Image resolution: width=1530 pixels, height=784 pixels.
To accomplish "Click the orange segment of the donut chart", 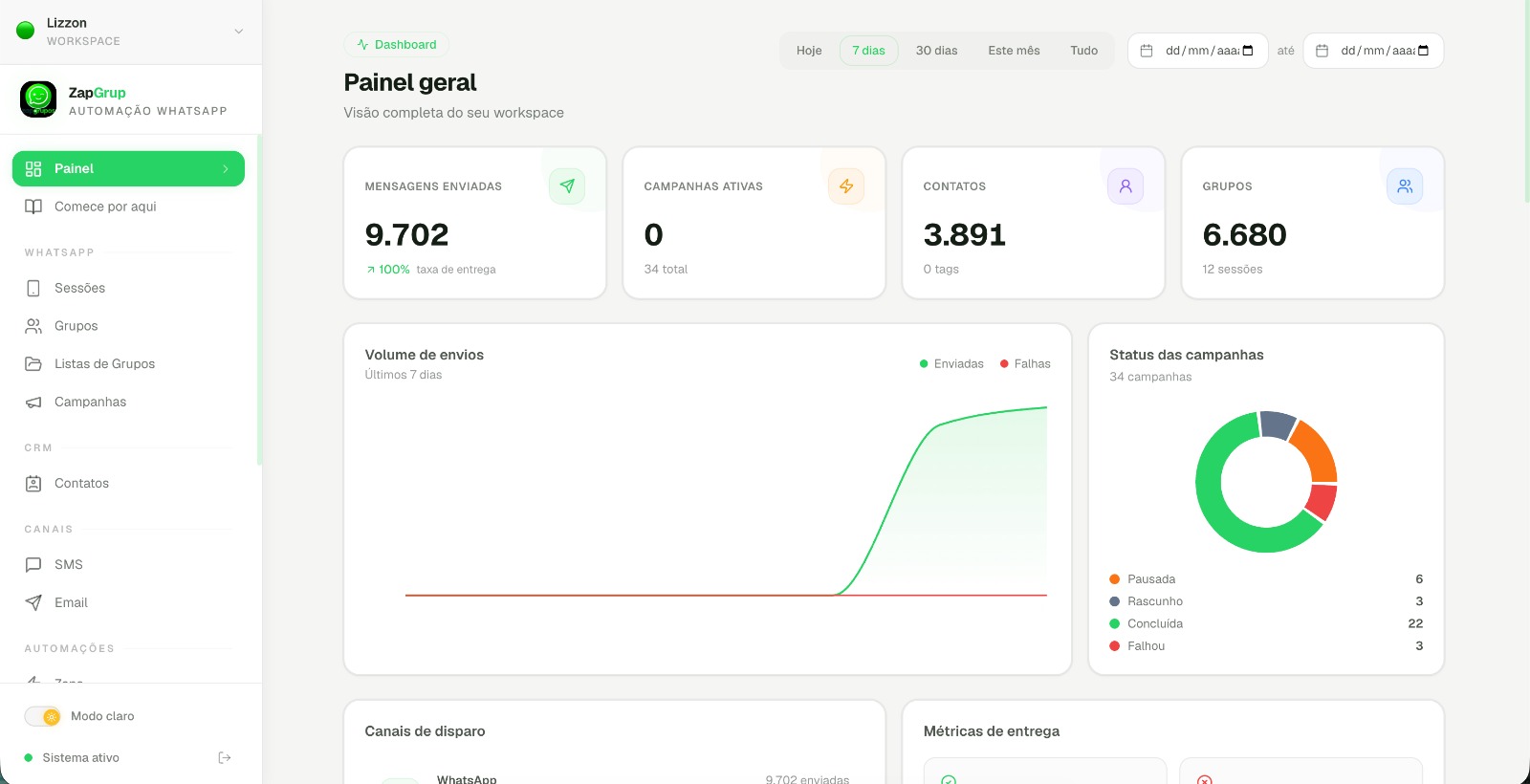I will pyautogui.click(x=1319, y=454).
